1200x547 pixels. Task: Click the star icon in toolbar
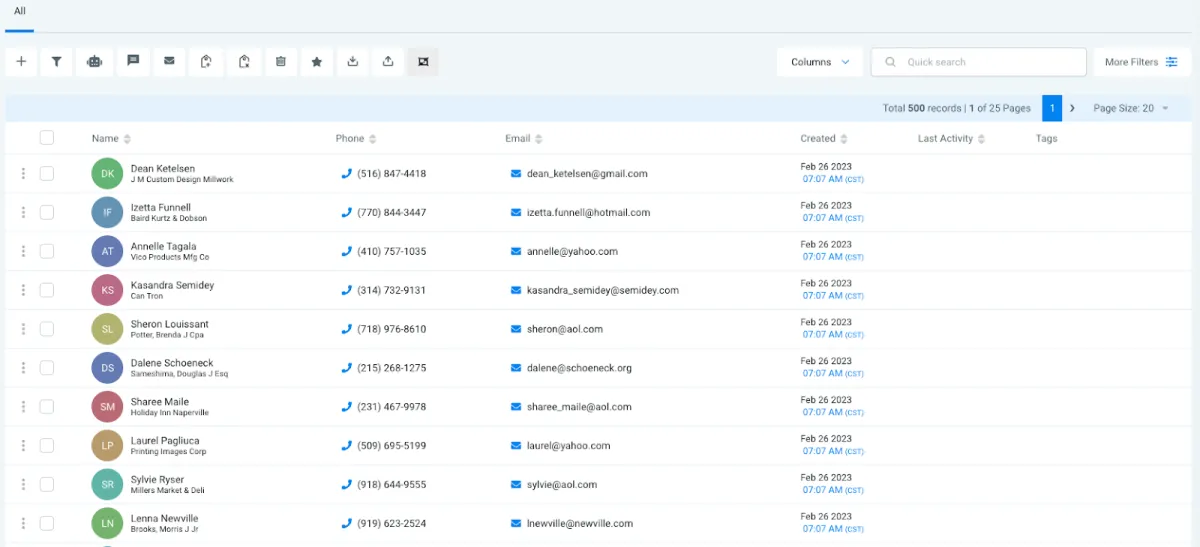click(317, 62)
